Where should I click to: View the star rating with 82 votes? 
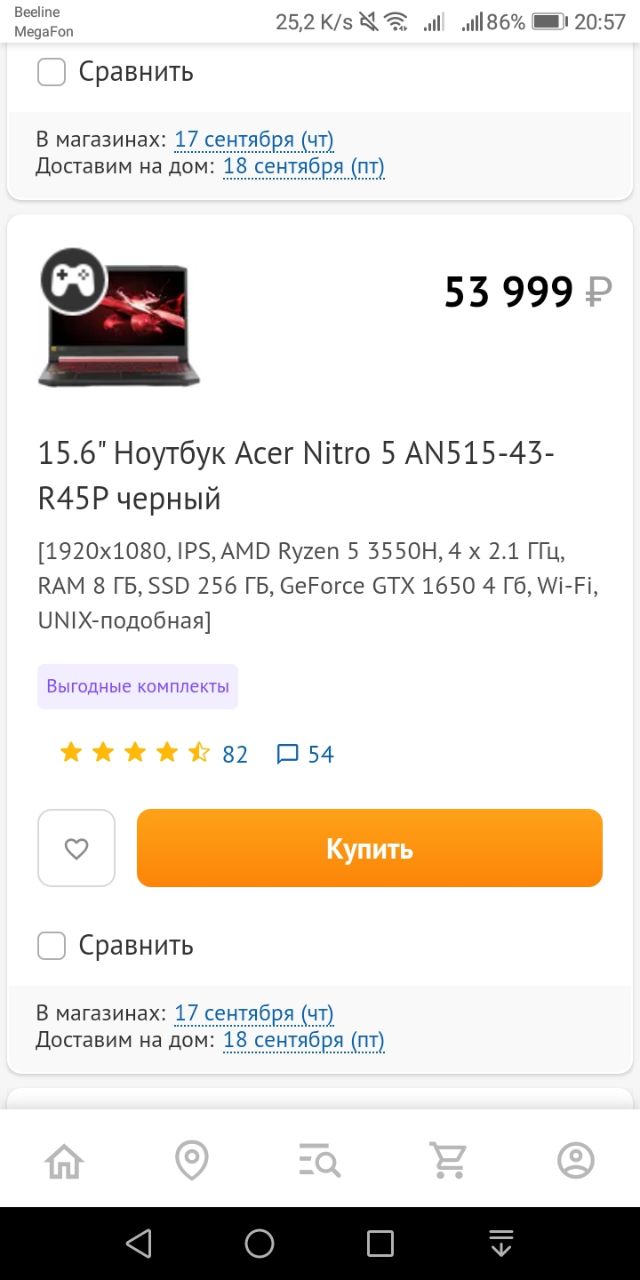[135, 753]
